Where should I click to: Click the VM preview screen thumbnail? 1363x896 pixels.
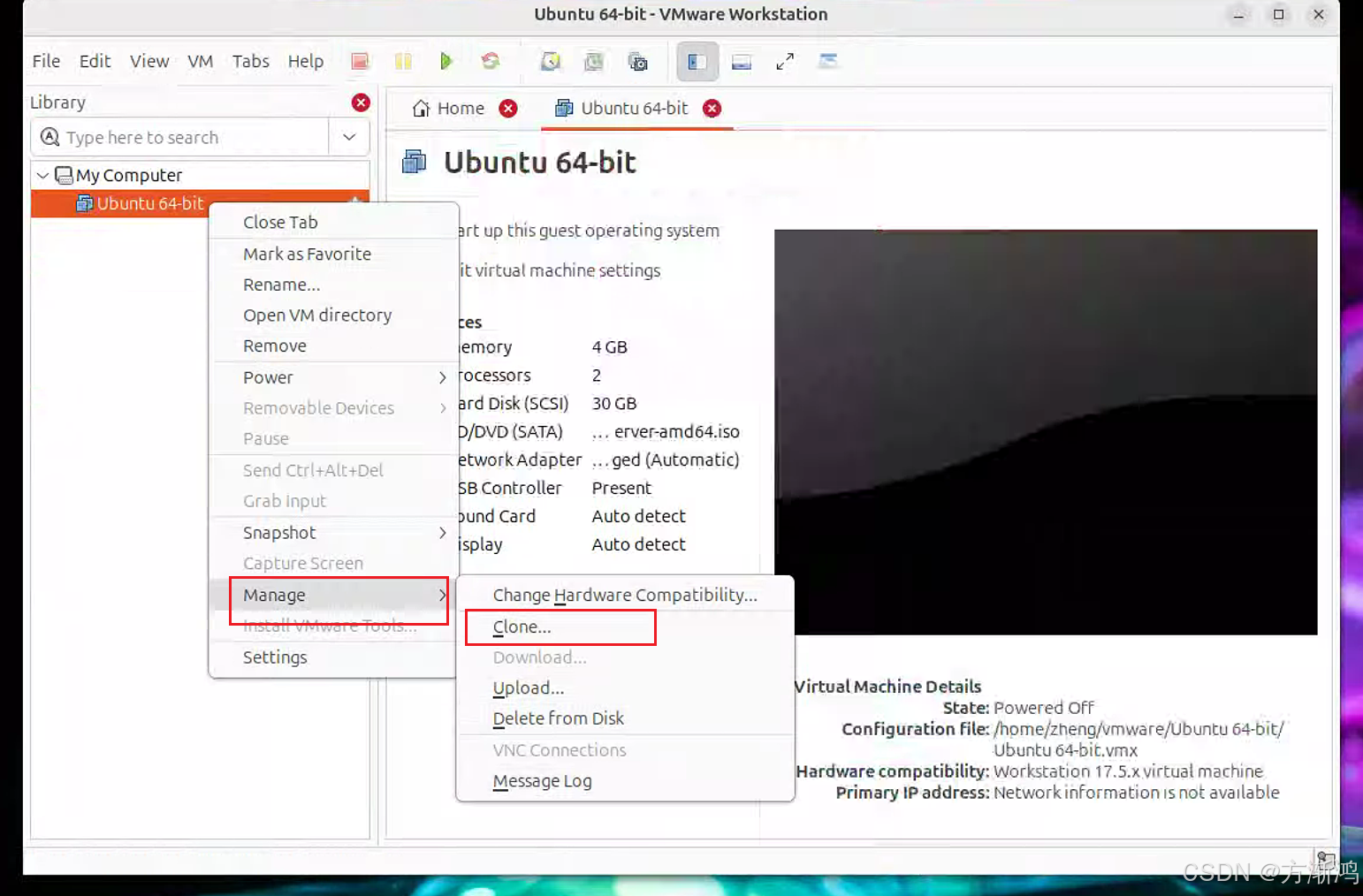[1046, 432]
